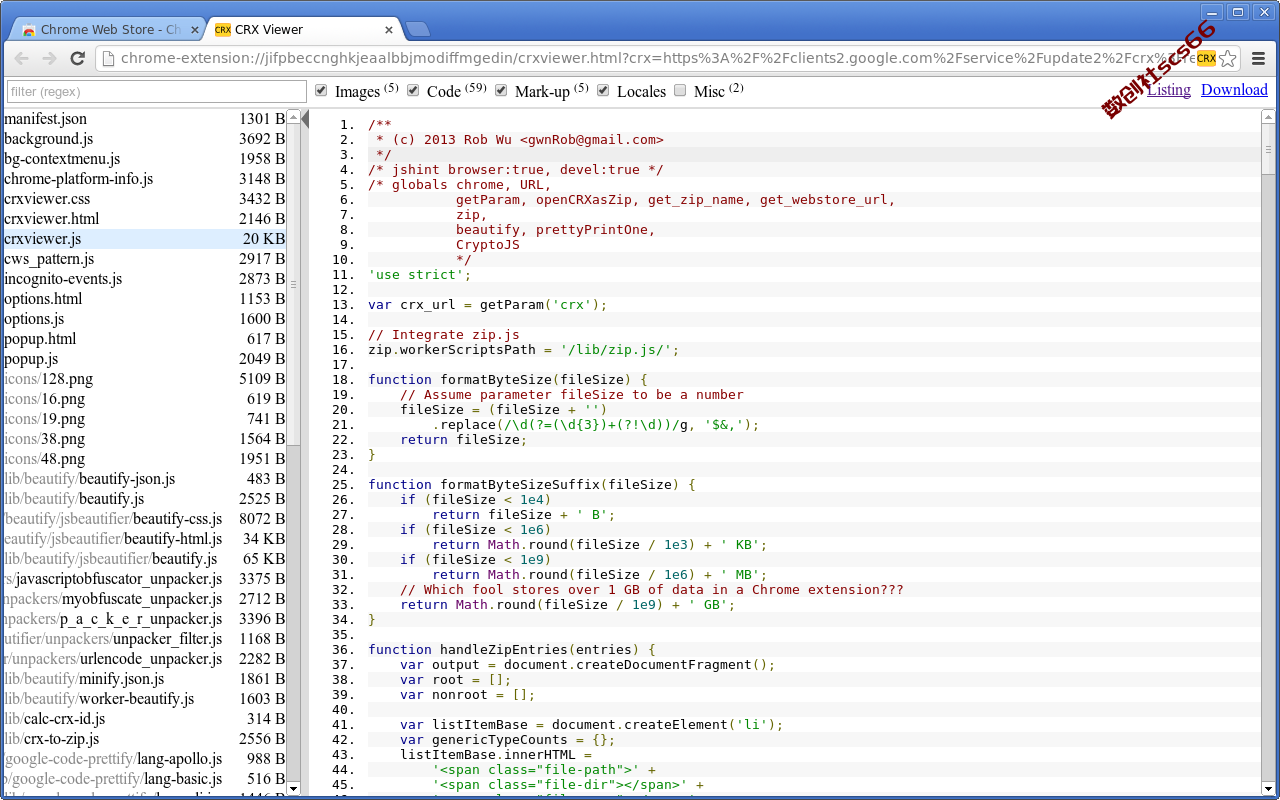Open the Listing link

pos(1169,90)
